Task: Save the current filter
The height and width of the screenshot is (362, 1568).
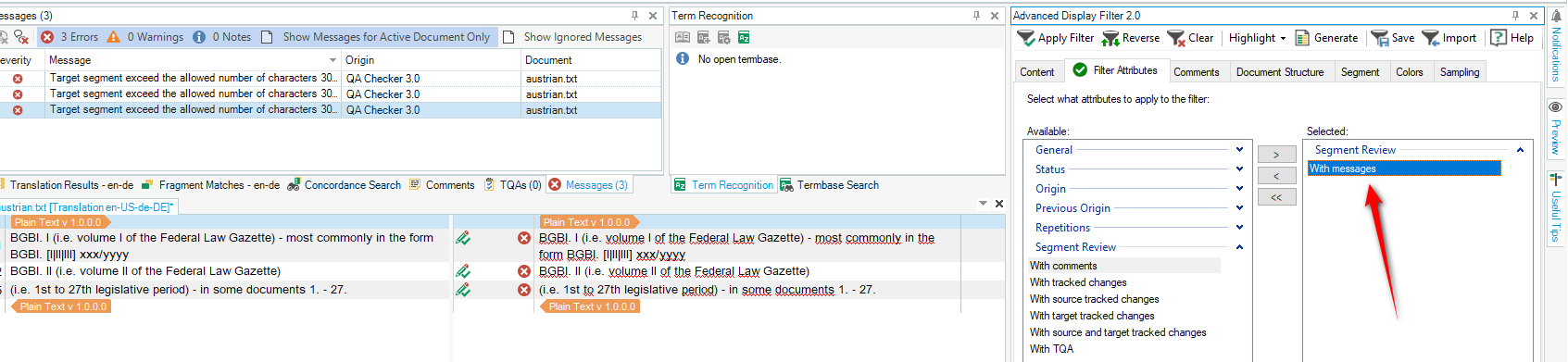Action: (x=1393, y=38)
